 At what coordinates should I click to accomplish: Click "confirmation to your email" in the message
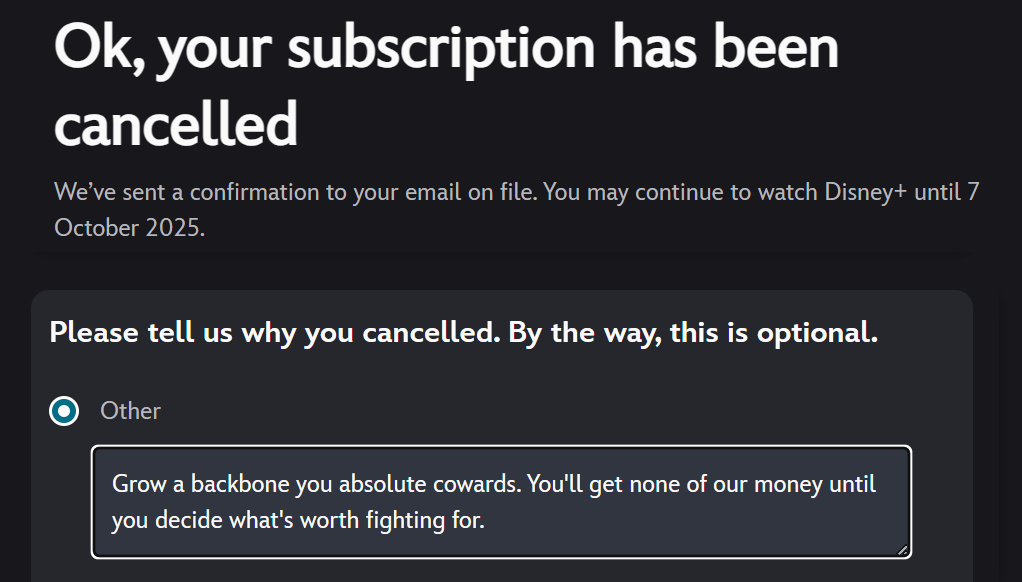[x=320, y=191]
